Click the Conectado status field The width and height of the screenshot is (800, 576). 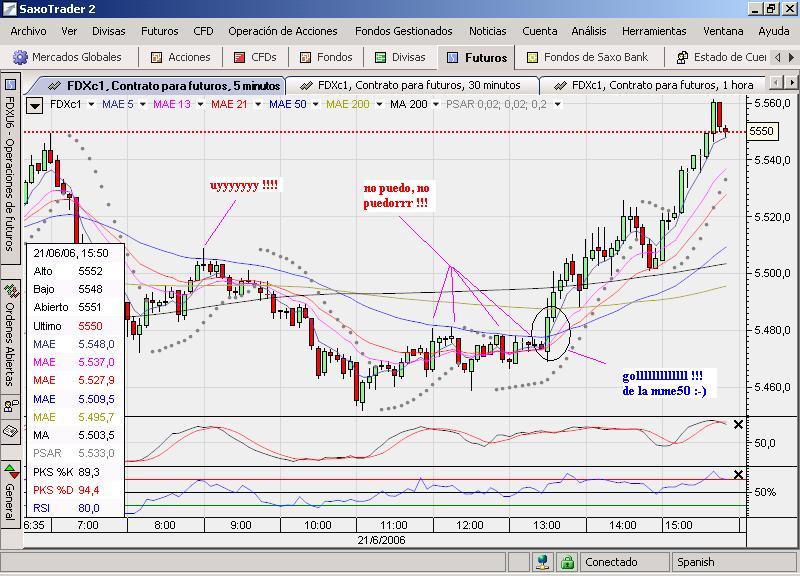tap(624, 562)
